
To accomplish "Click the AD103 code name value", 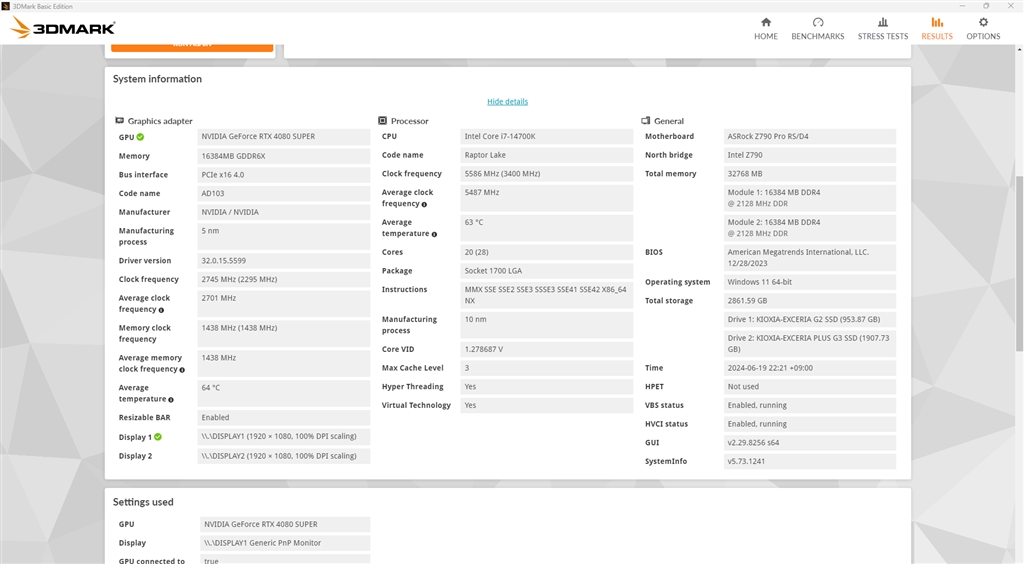I will [283, 193].
